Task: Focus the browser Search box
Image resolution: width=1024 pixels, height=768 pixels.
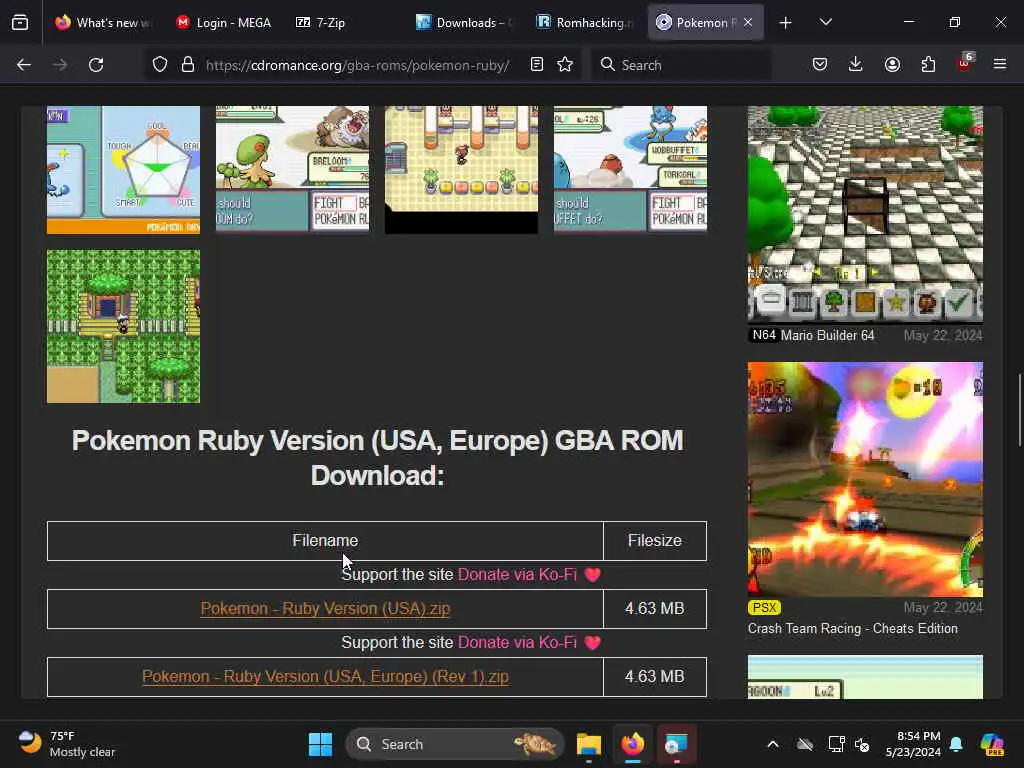Action: pyautogui.click(x=681, y=65)
